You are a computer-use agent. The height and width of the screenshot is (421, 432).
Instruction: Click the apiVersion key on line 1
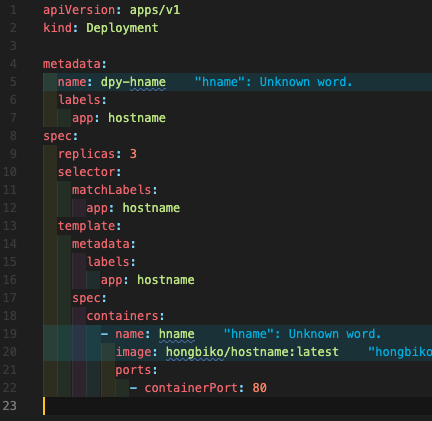point(79,10)
